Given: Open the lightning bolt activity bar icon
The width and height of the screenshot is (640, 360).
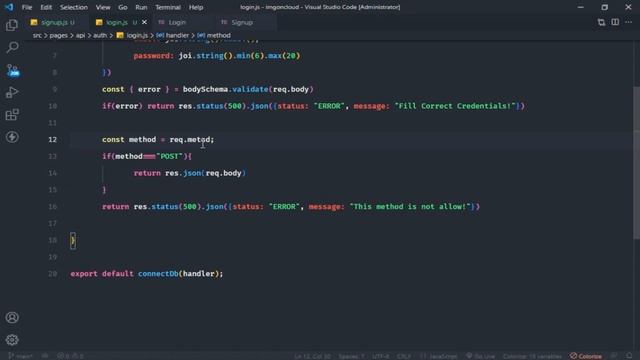Looking at the screenshot, I should coord(12,137).
